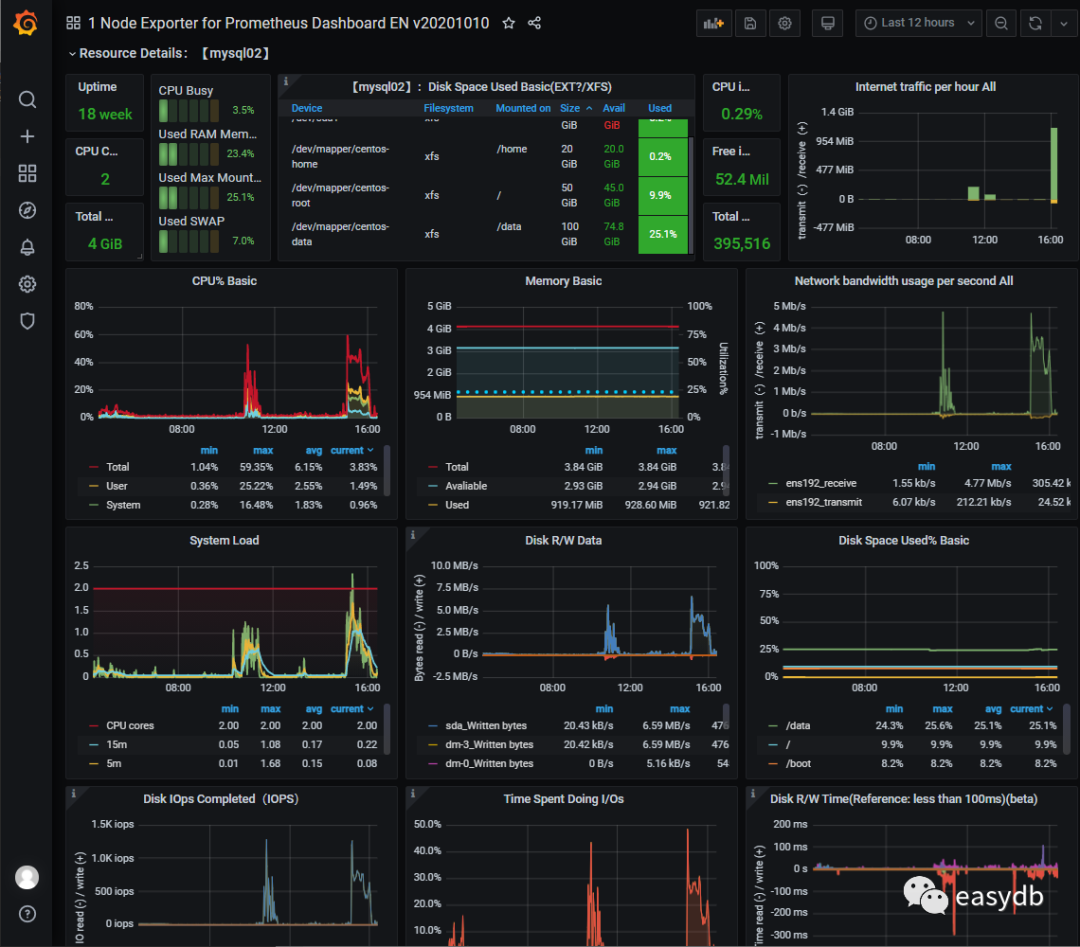Star this dashboard as favorite
This screenshot has height=947, width=1080.
click(x=508, y=23)
